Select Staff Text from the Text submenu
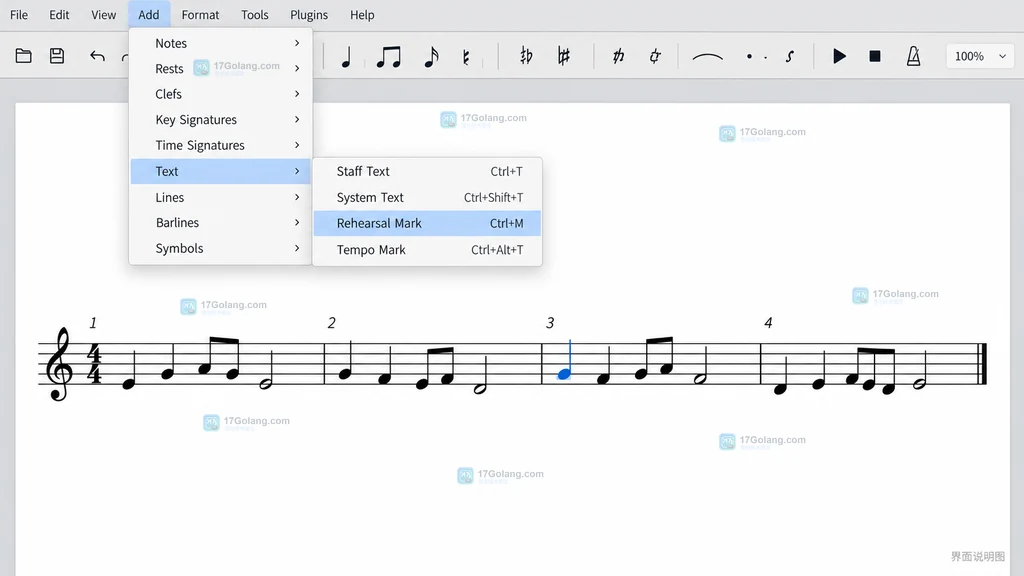 click(x=427, y=171)
